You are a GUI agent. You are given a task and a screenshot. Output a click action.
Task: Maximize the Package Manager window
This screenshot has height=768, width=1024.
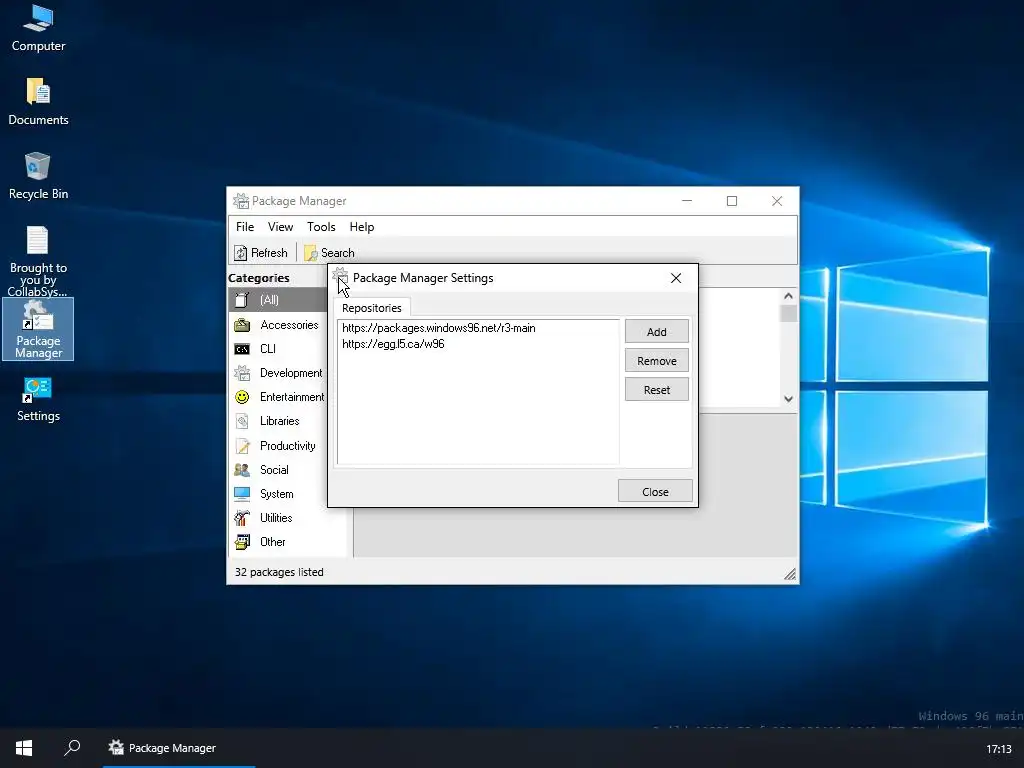732,201
